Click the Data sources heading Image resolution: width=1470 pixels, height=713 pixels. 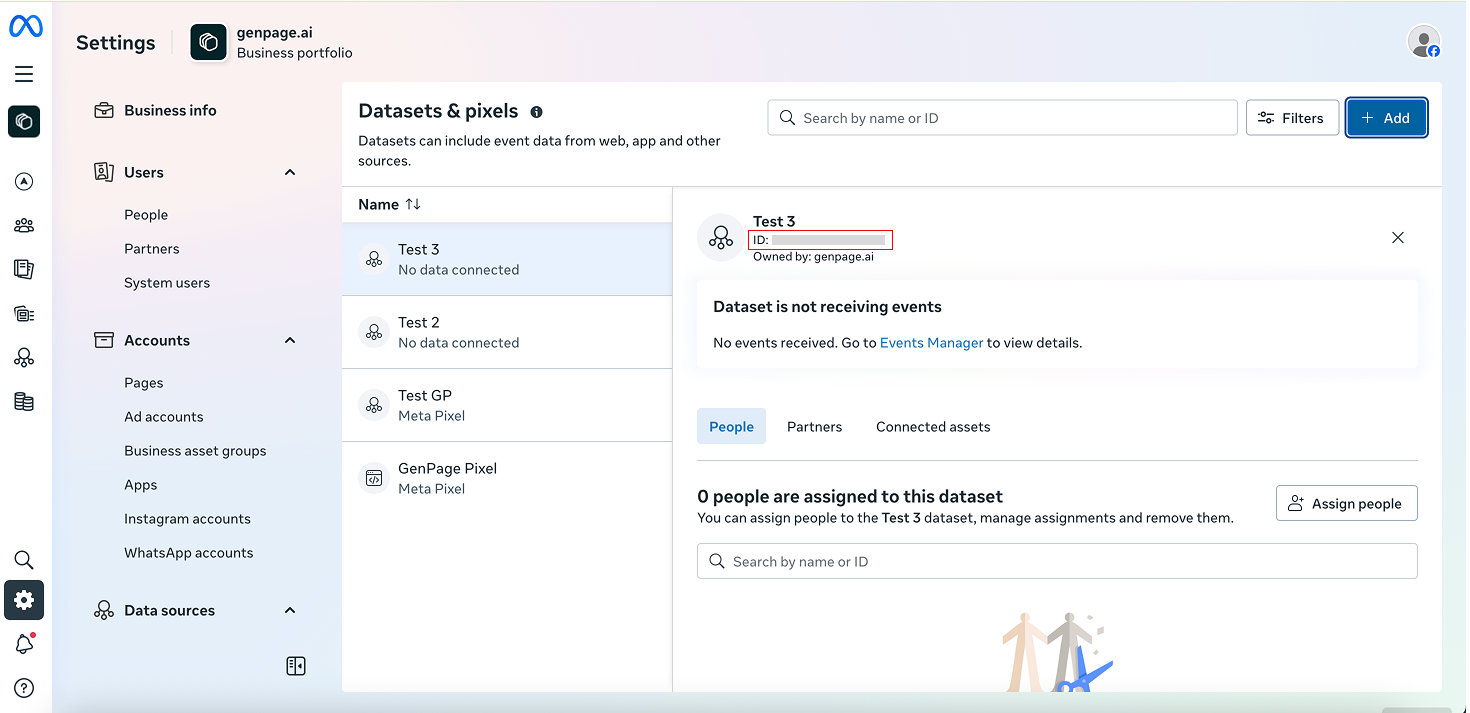pos(169,610)
